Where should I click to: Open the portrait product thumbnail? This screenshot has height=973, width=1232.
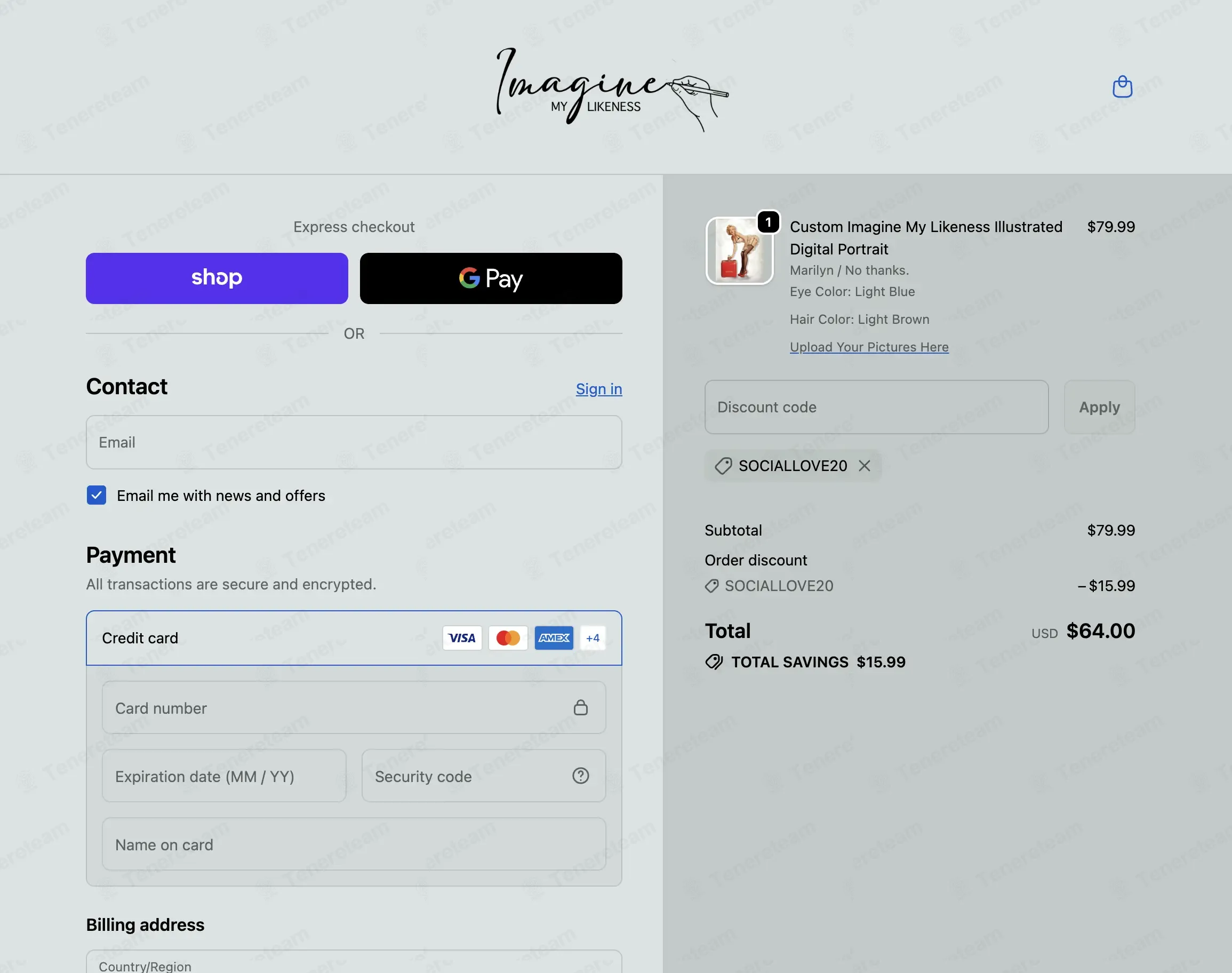[739, 251]
